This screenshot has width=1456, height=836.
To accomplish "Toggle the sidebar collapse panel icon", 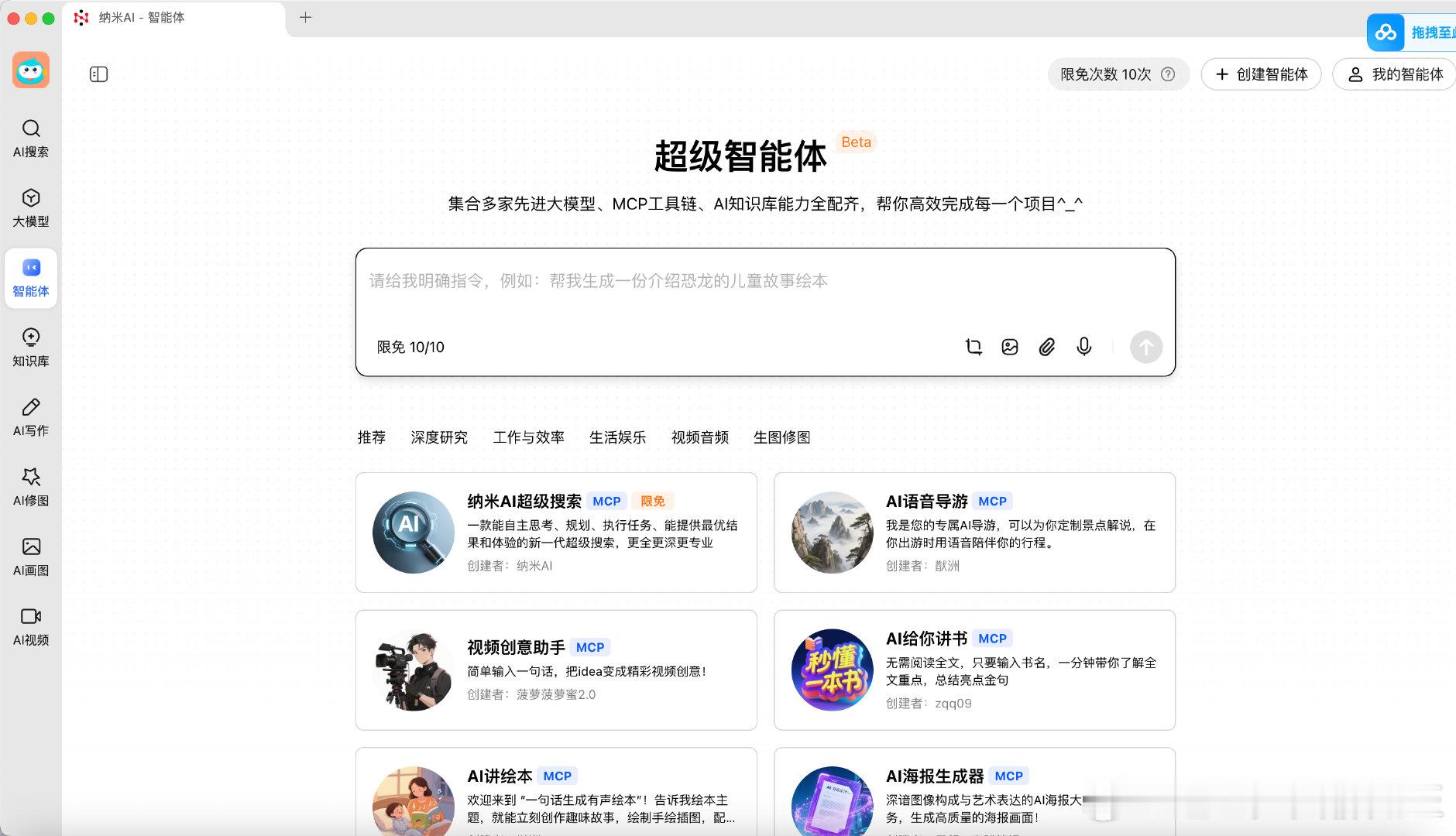I will [x=99, y=74].
